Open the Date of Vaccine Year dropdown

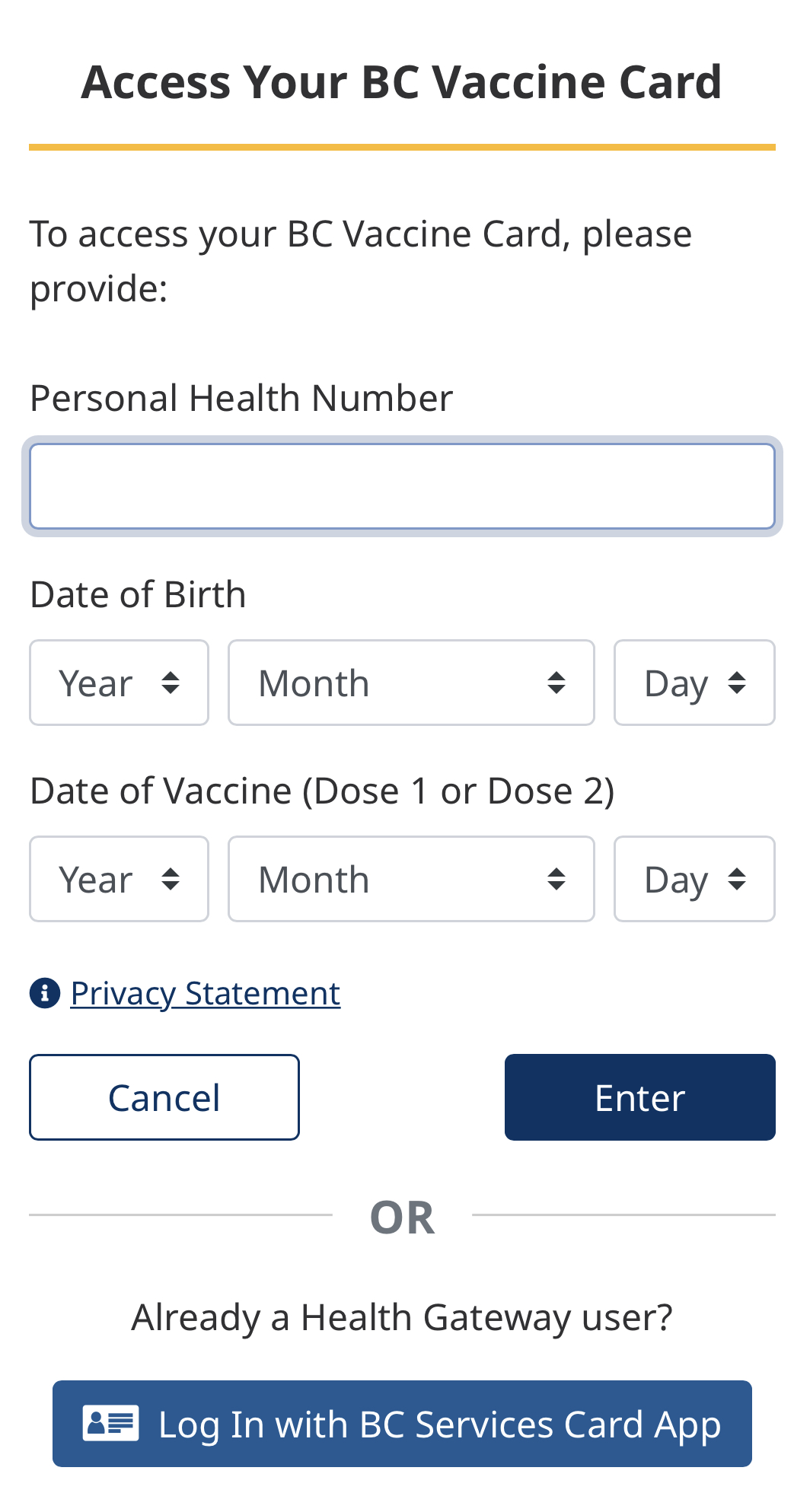pyautogui.click(x=119, y=879)
